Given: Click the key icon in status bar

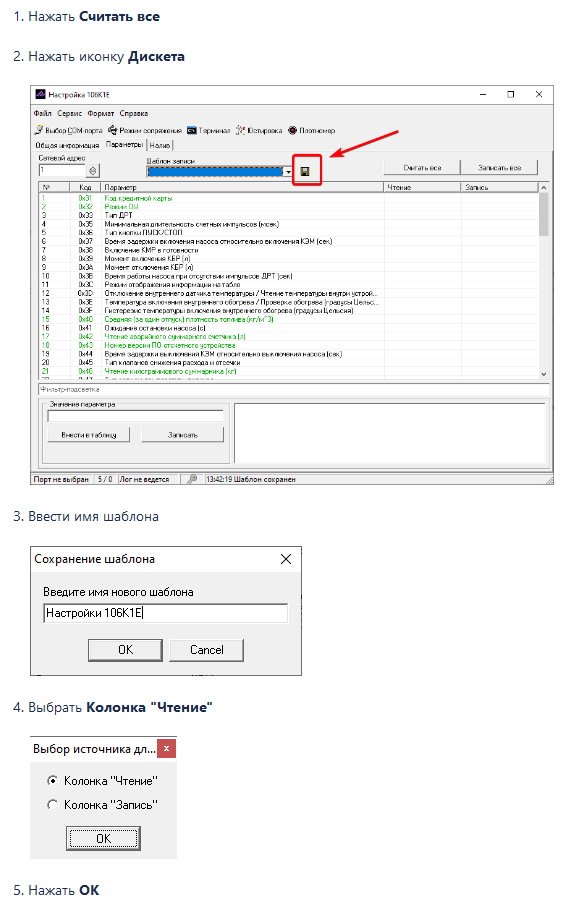Looking at the screenshot, I should click(192, 479).
